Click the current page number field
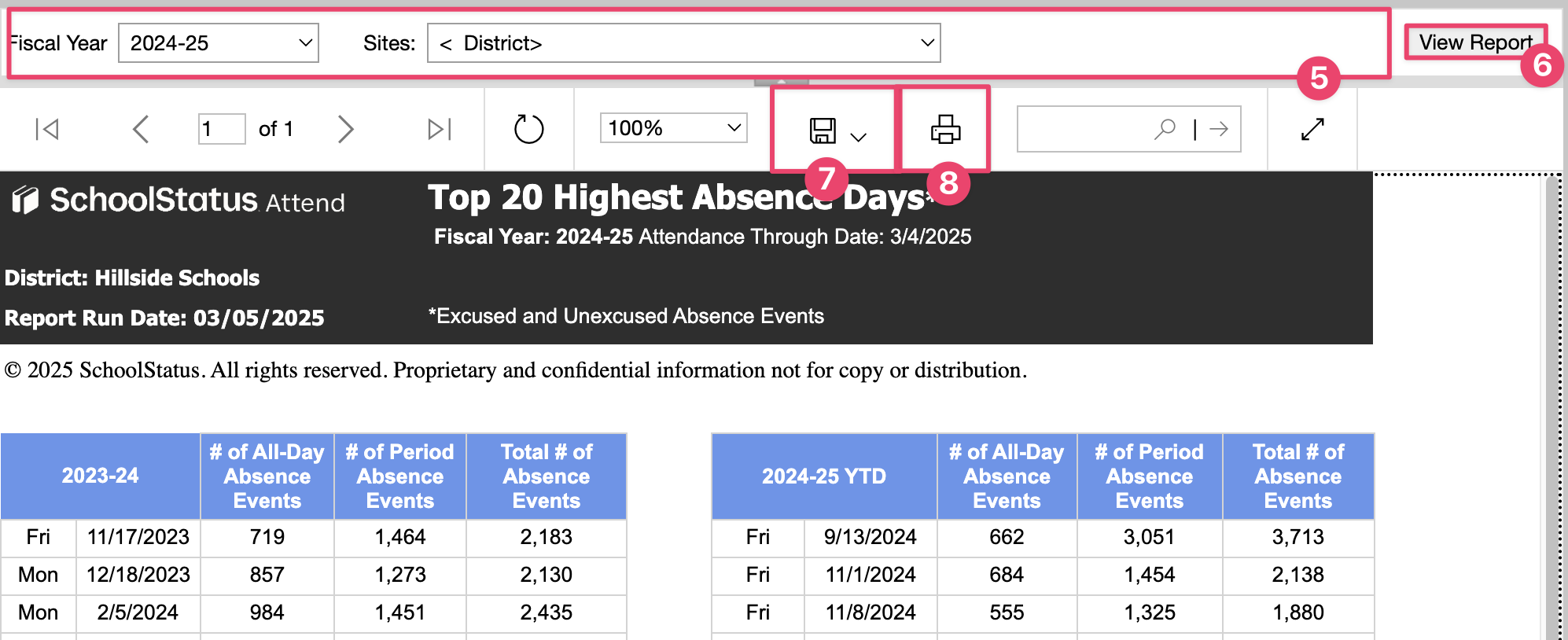 coord(222,129)
